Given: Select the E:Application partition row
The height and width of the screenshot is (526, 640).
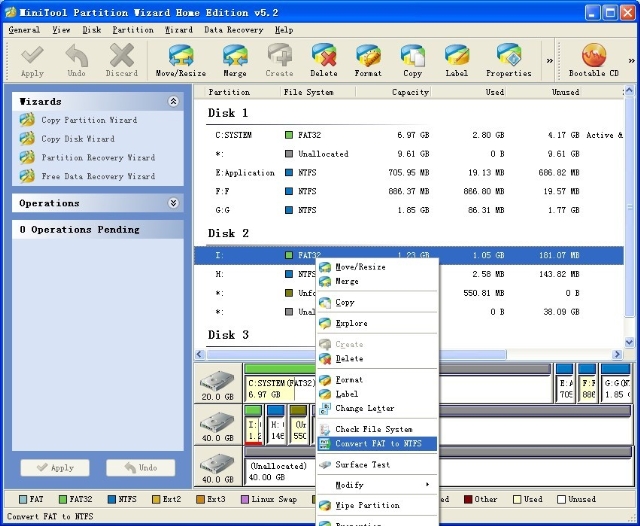Looking at the screenshot, I should 409,173.
